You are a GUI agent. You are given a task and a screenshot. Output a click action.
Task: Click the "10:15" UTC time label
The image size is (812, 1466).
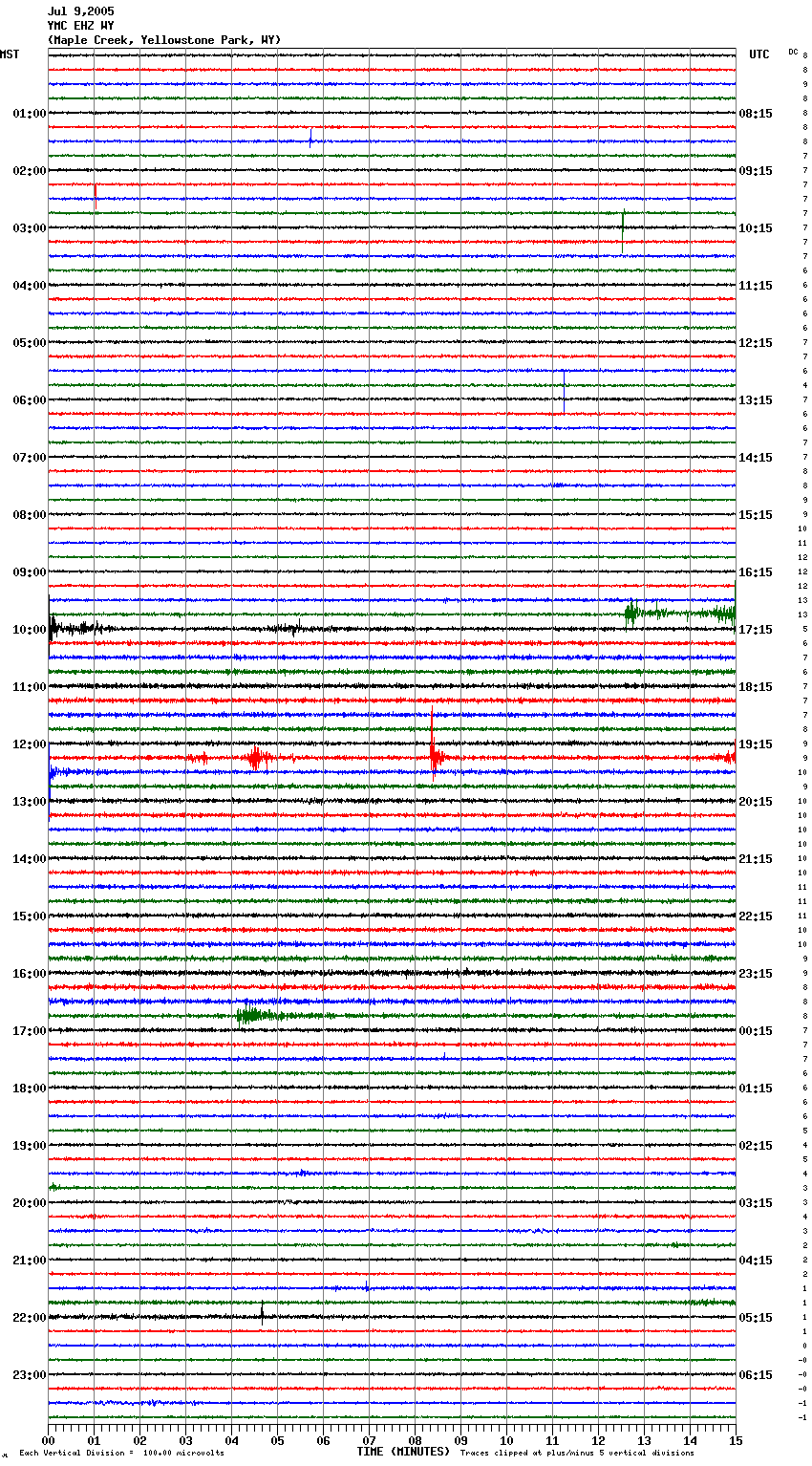[756, 228]
